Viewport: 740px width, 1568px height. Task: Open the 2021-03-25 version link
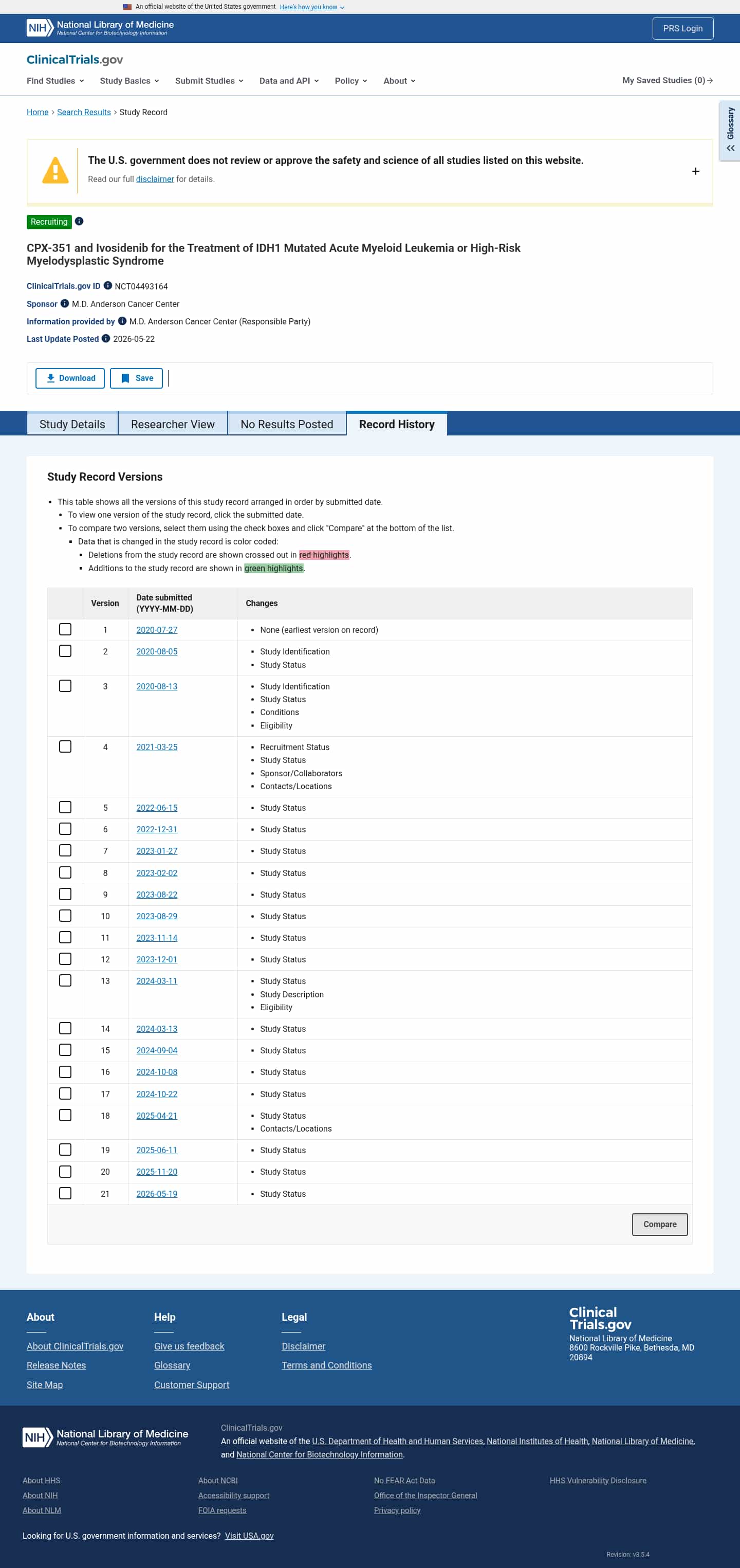point(157,747)
